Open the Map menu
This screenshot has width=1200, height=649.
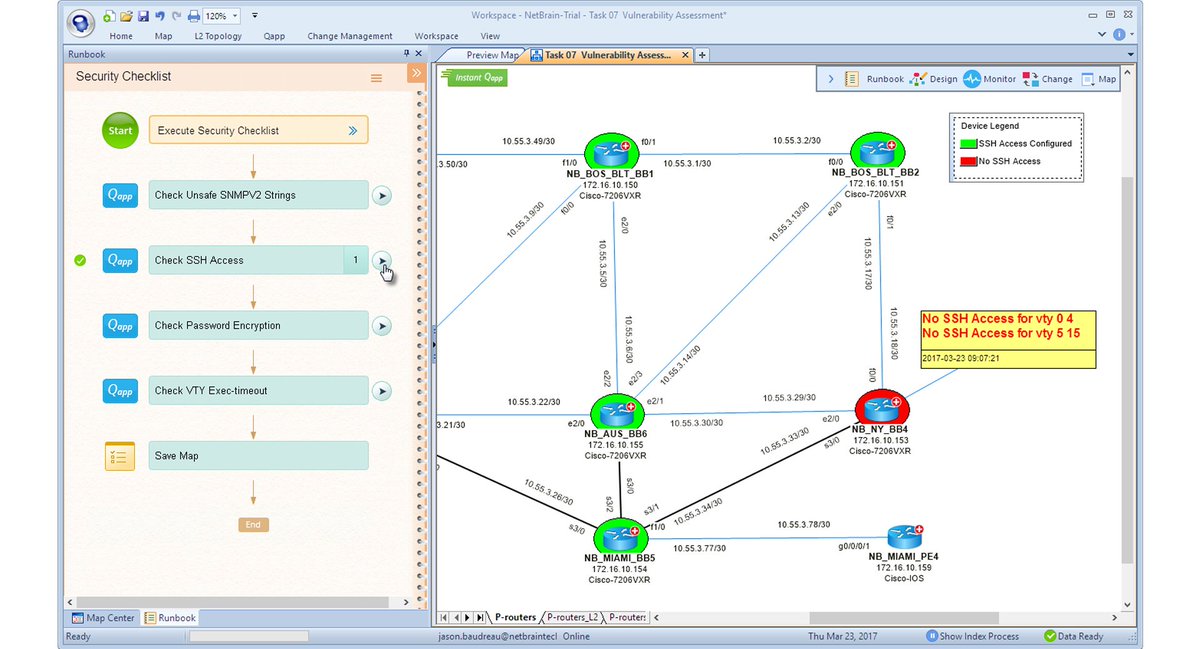163,36
